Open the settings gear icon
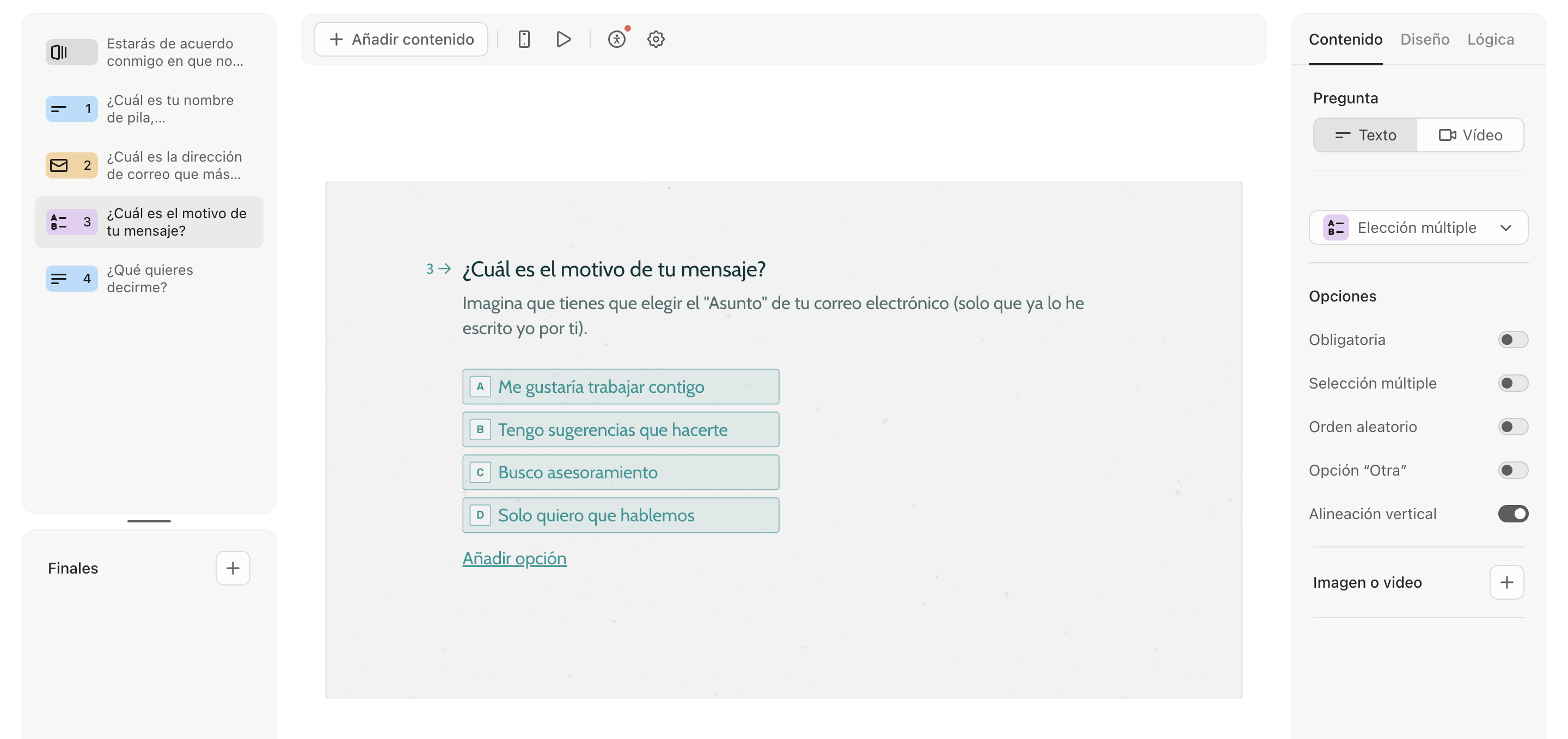Viewport: 1568px width, 739px height. pos(656,40)
